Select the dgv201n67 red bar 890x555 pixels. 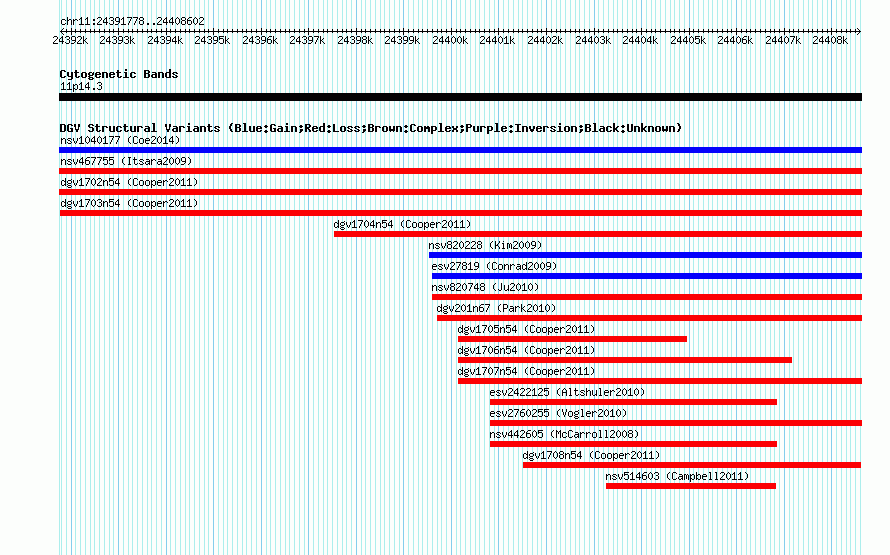click(x=649, y=318)
